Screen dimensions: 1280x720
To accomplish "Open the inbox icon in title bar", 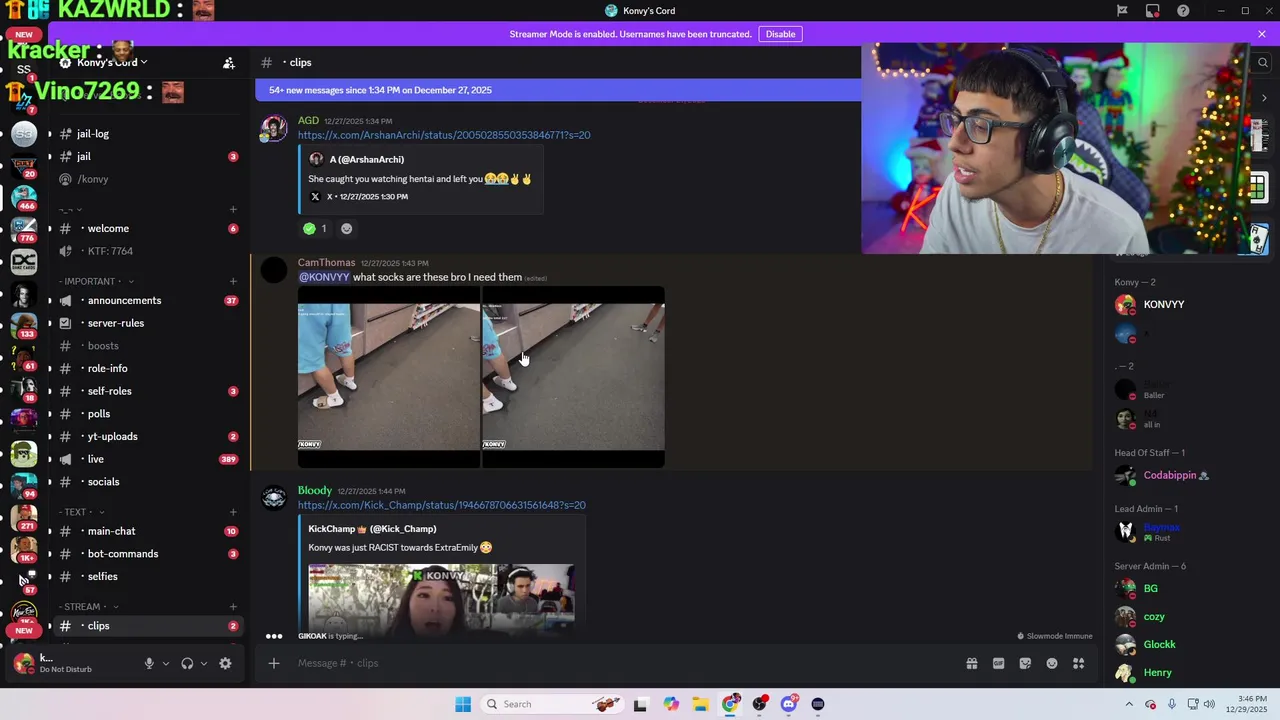I will 1153,11.
